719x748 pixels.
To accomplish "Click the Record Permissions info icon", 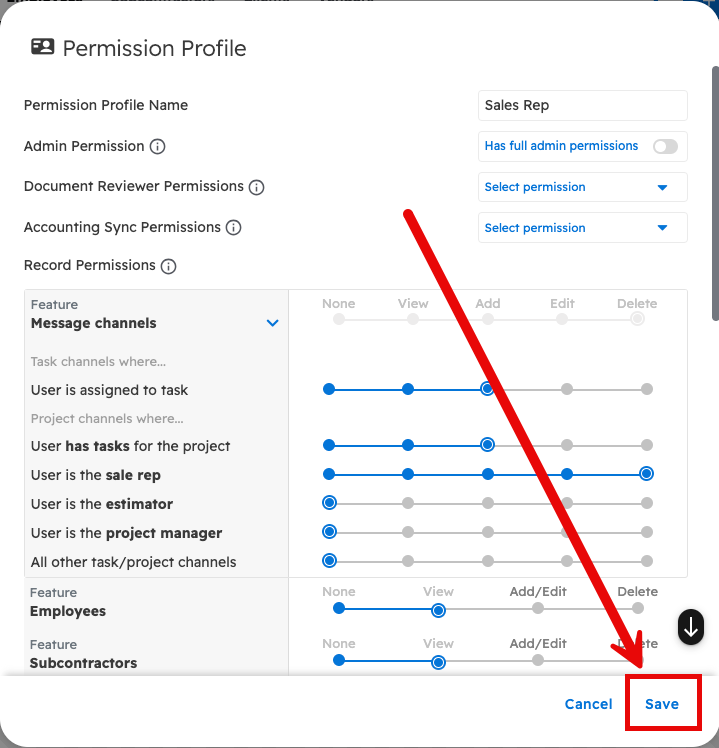I will [169, 266].
